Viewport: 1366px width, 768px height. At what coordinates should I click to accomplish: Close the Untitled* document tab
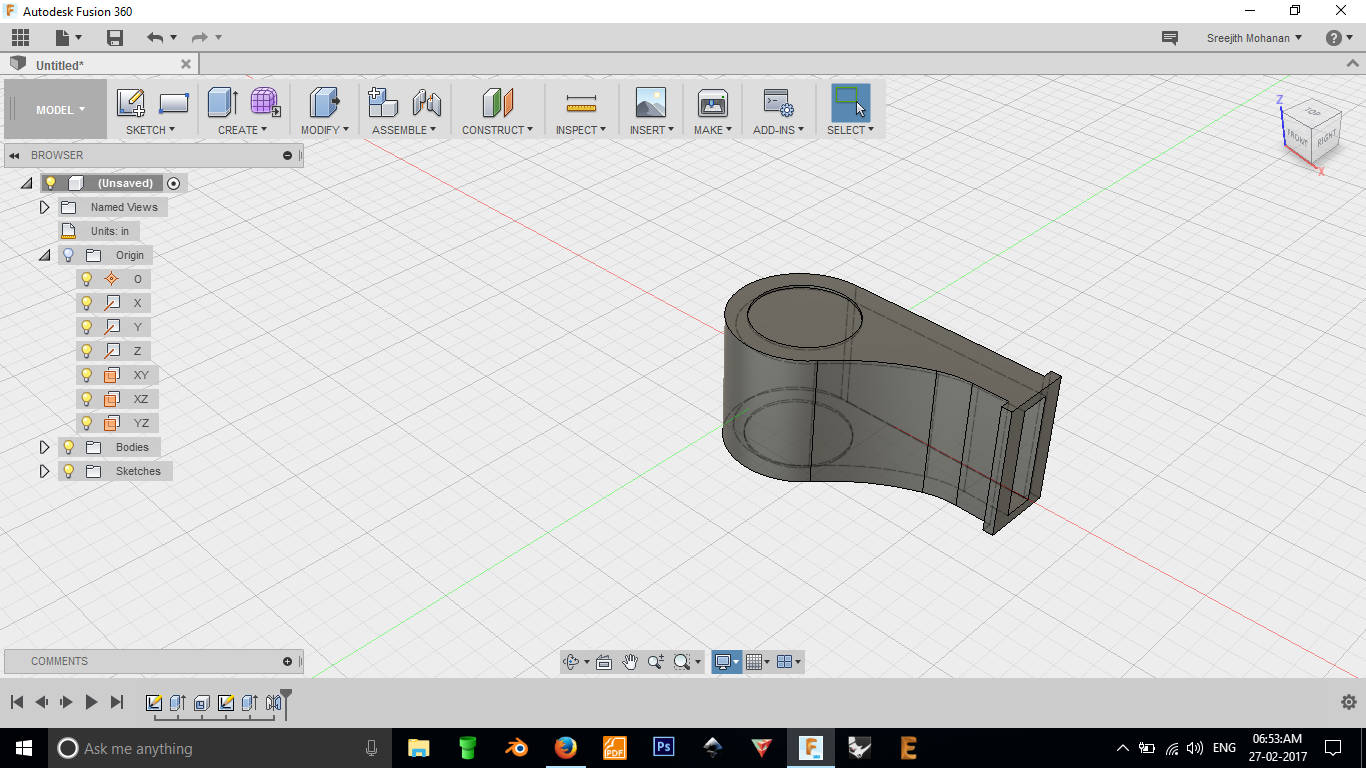click(x=186, y=64)
